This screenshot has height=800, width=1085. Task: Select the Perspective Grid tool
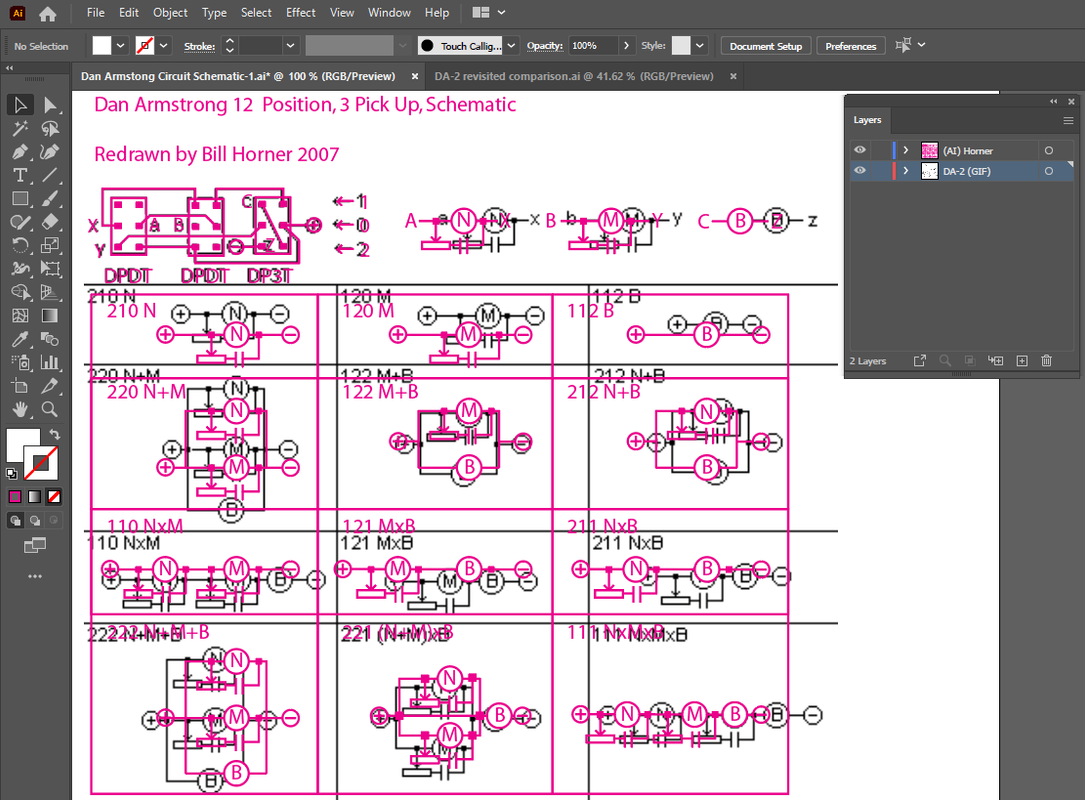[50, 292]
